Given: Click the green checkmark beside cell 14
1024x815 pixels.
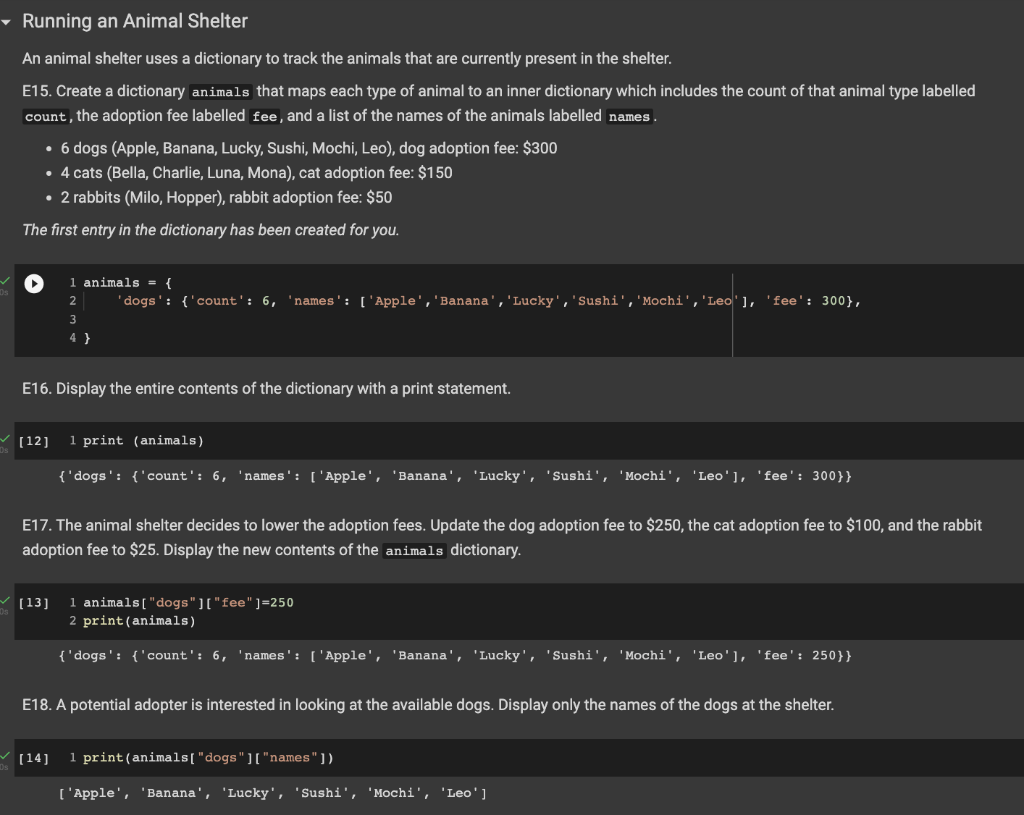Looking at the screenshot, I should tap(5, 756).
